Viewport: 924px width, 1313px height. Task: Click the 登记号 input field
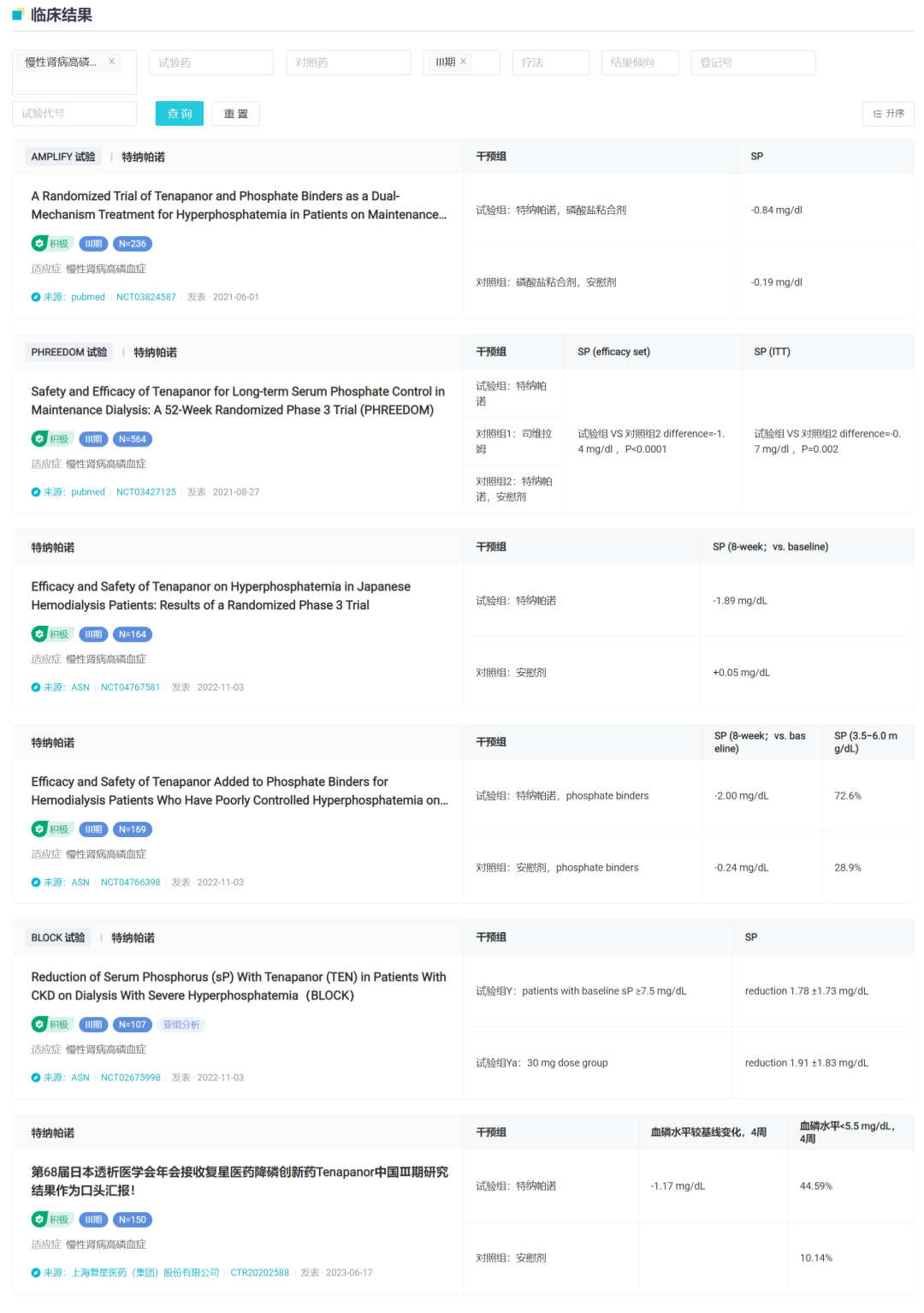pos(752,62)
